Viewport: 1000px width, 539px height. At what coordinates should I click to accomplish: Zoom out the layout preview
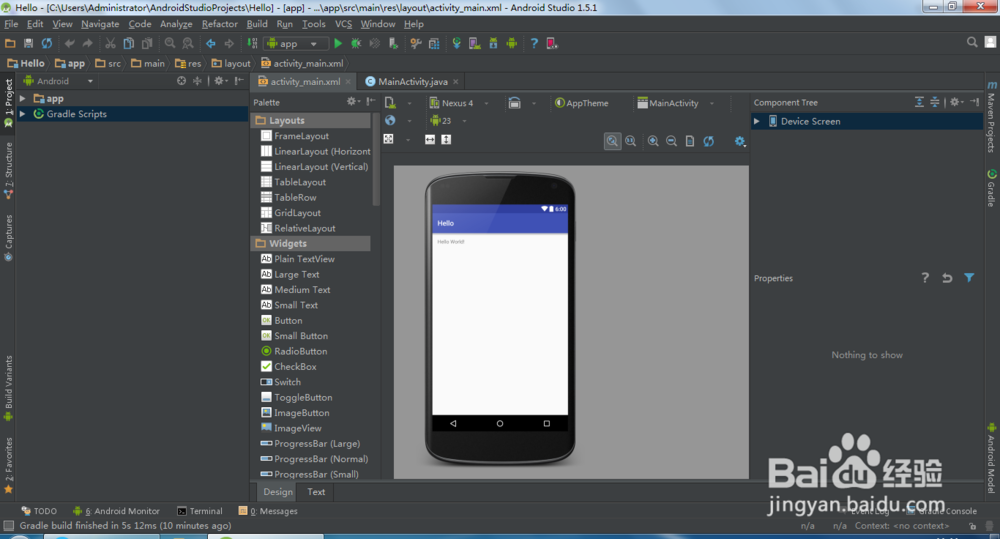[672, 141]
